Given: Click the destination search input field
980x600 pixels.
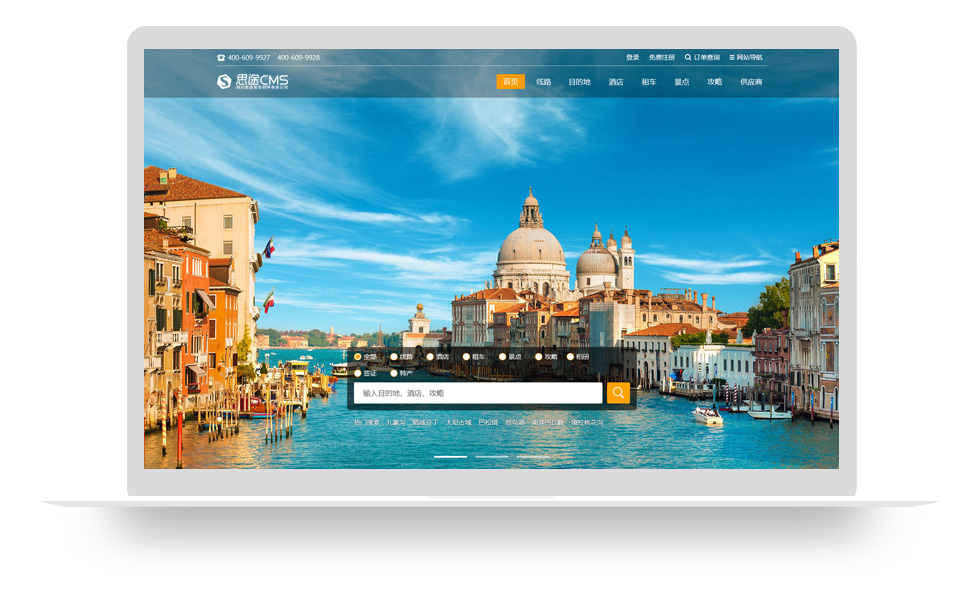Looking at the screenshot, I should point(477,393).
